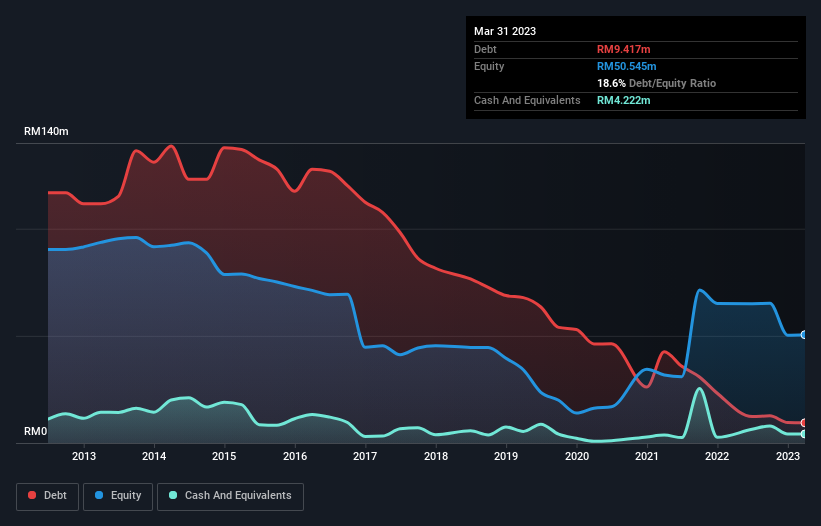
Task: Select the 2013 x-axis label
Action: [84, 456]
